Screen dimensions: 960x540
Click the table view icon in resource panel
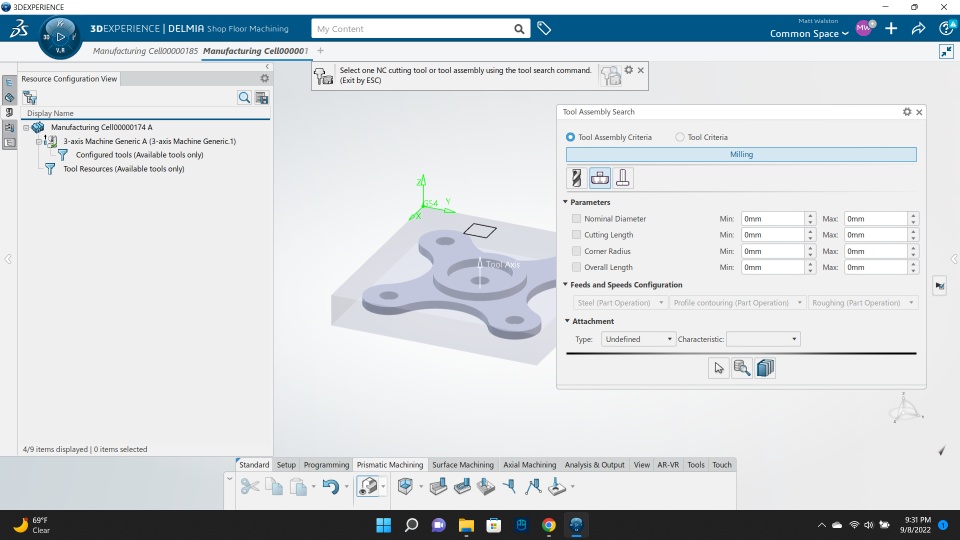point(262,97)
